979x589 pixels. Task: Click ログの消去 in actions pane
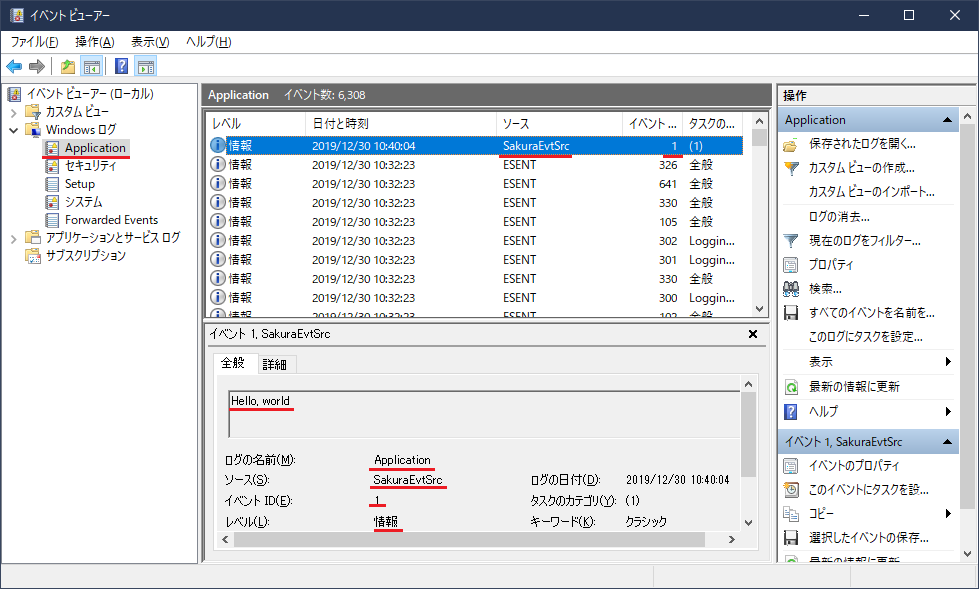(838, 217)
